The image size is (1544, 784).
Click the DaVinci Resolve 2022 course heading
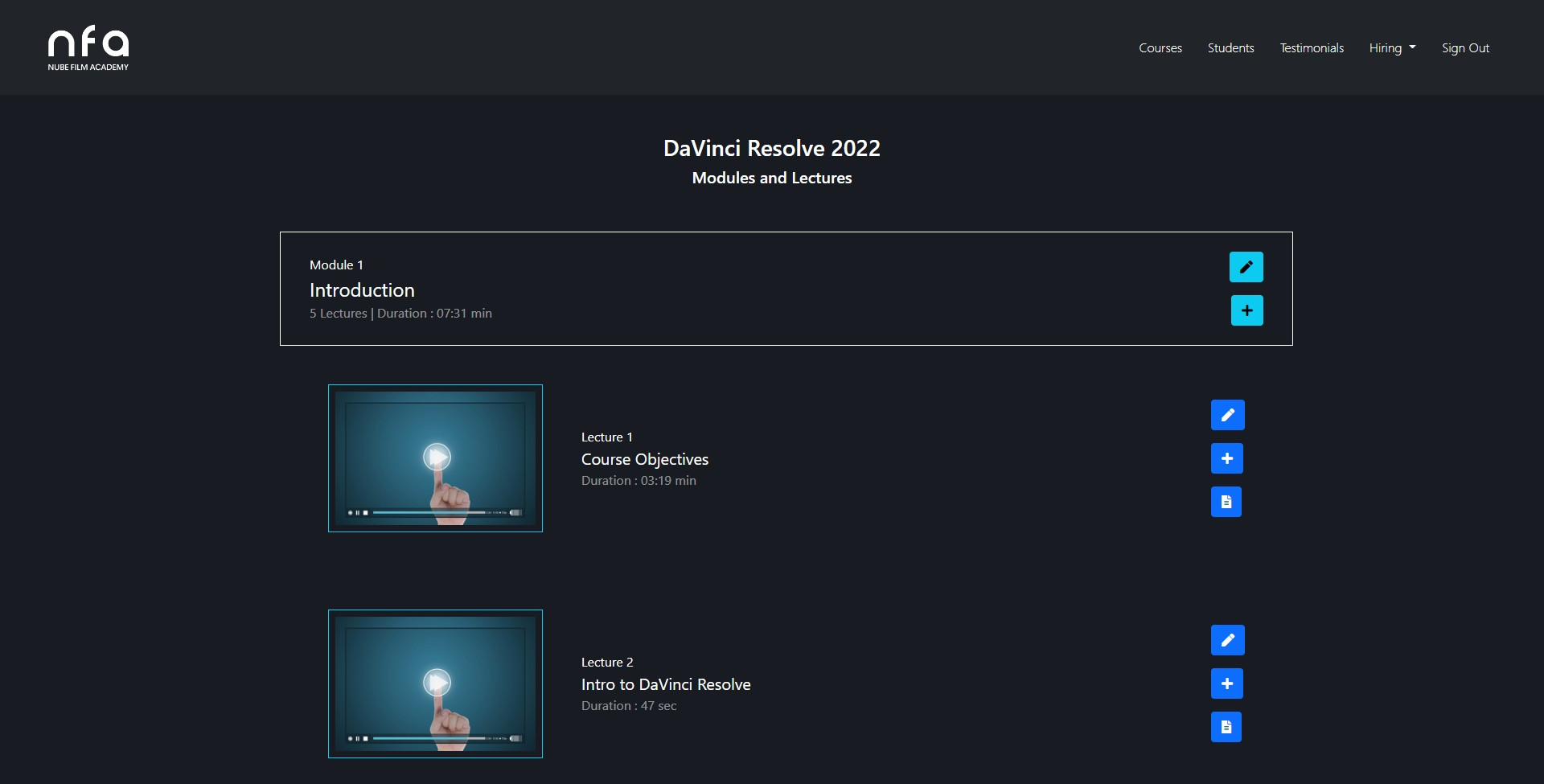pos(771,148)
